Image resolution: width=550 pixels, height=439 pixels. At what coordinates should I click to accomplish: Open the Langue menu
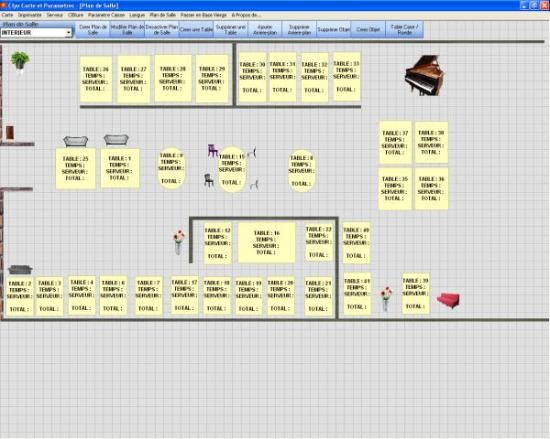coord(137,15)
